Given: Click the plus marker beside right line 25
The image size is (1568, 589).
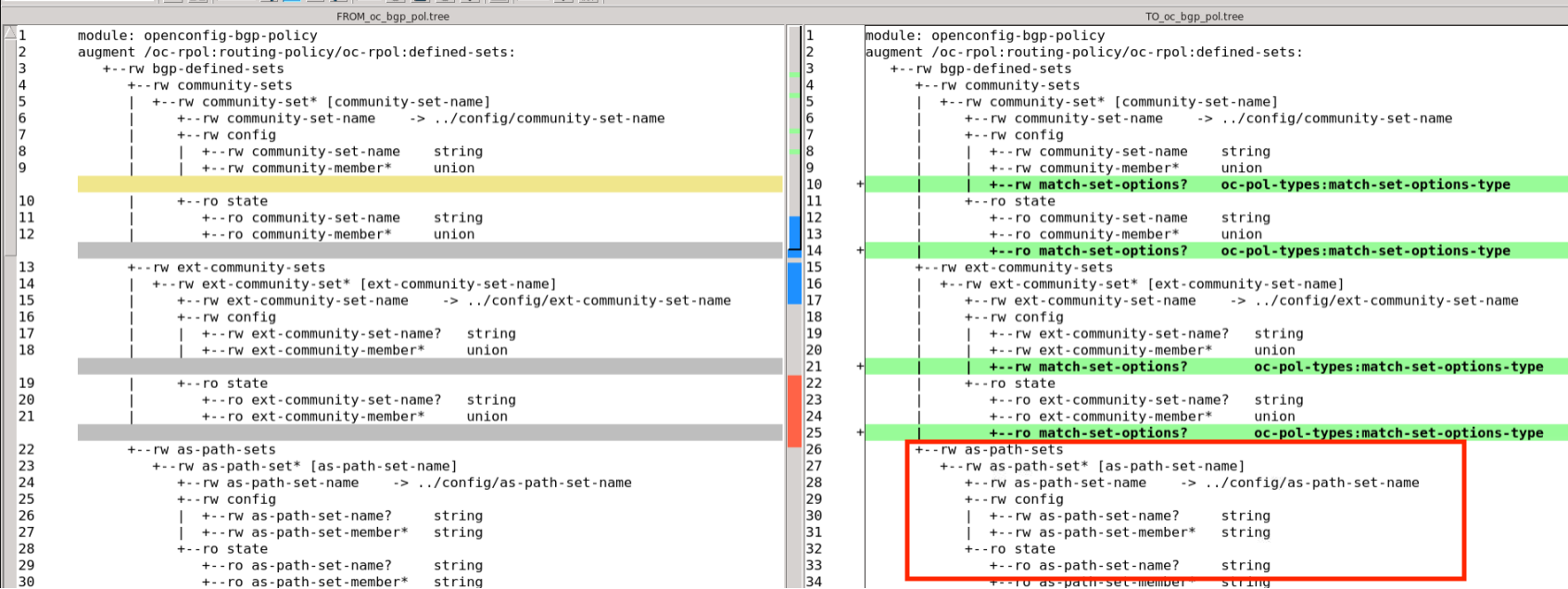Looking at the screenshot, I should 860,433.
